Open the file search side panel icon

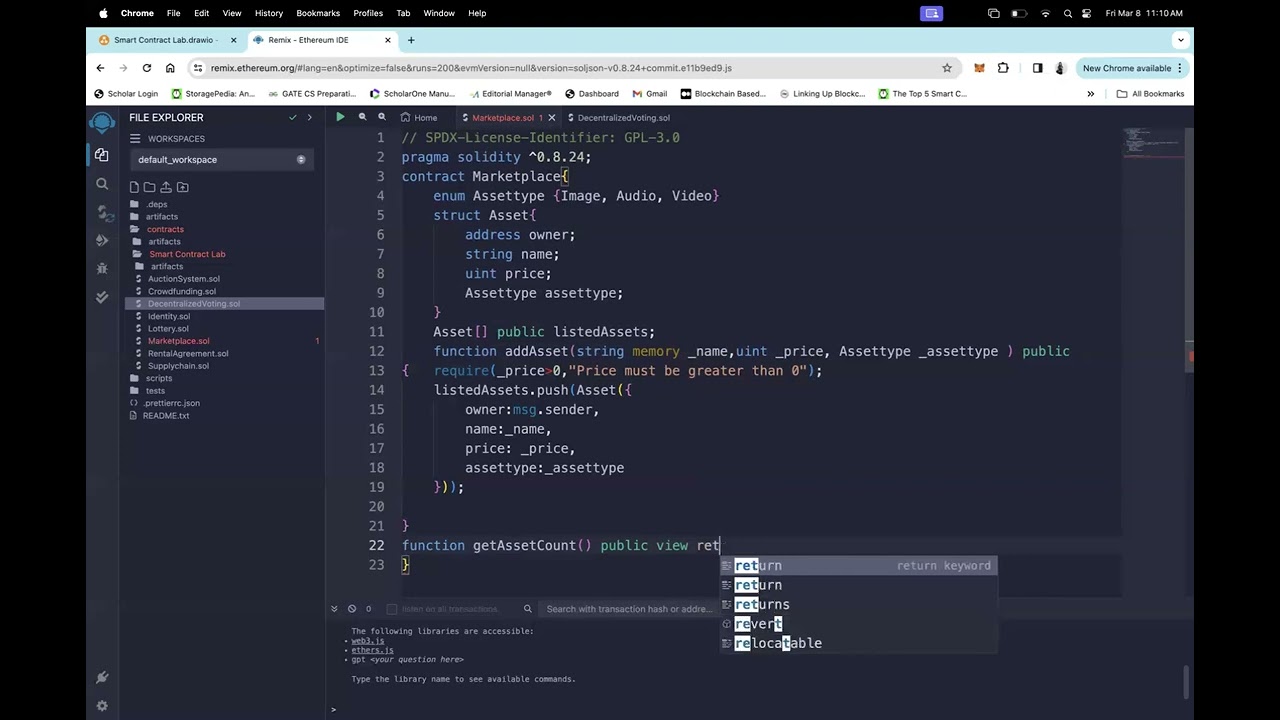[102, 184]
